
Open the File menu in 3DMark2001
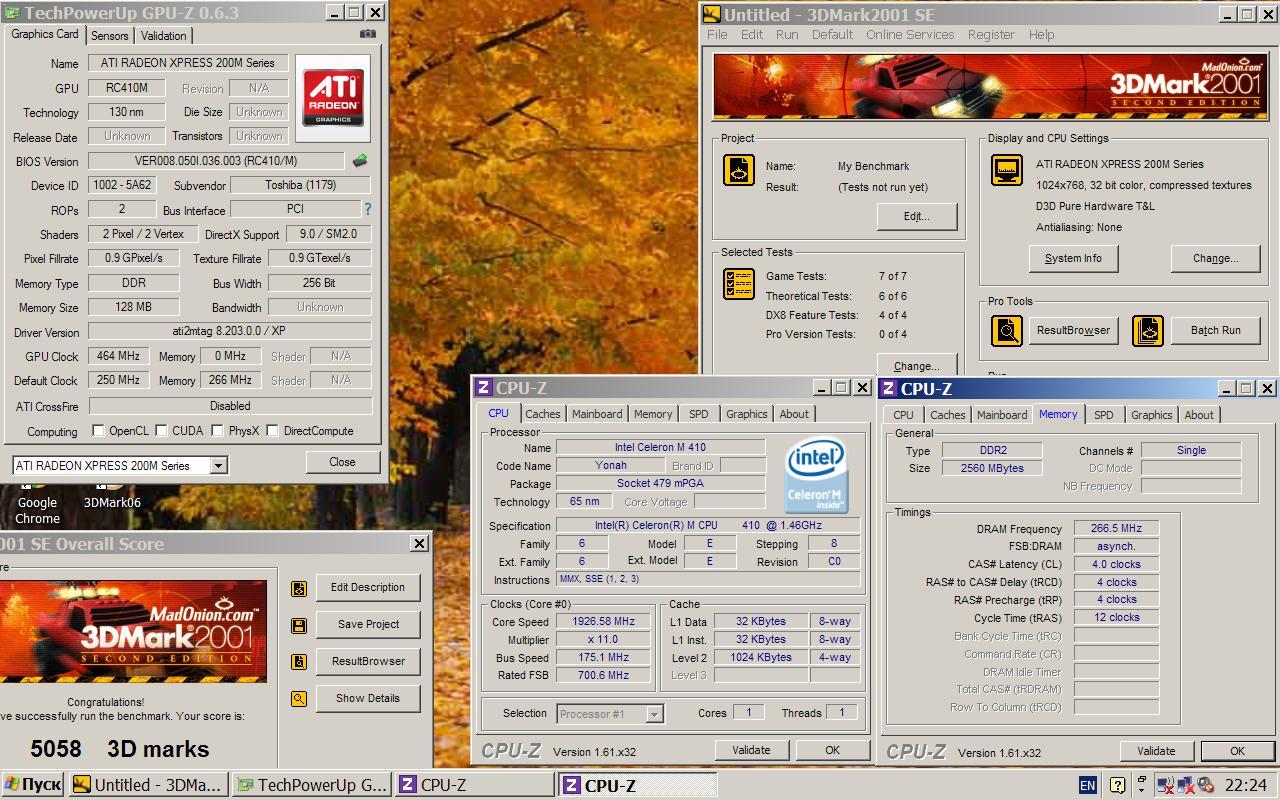click(x=717, y=34)
